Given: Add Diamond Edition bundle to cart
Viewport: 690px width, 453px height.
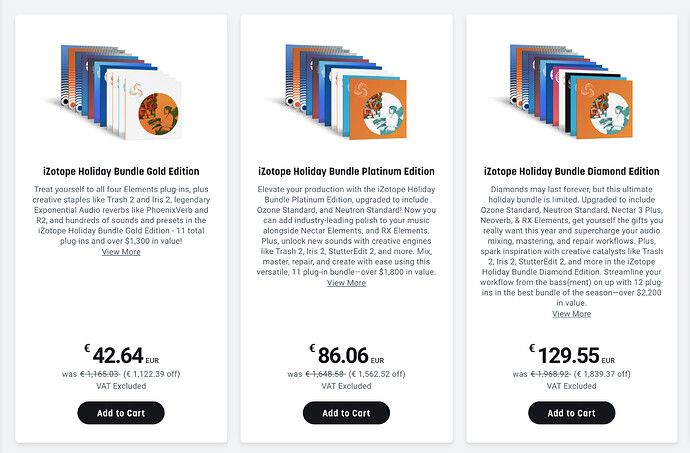Looking at the screenshot, I should coord(572,413).
